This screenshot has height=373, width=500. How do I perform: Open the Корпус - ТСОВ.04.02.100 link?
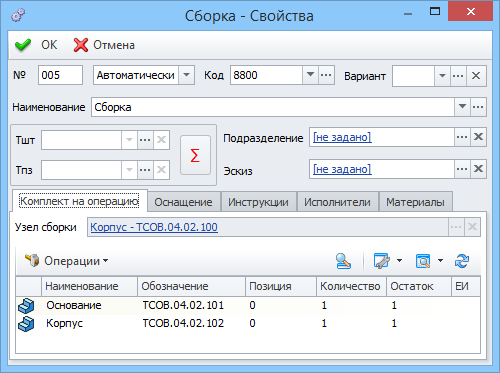click(x=154, y=227)
